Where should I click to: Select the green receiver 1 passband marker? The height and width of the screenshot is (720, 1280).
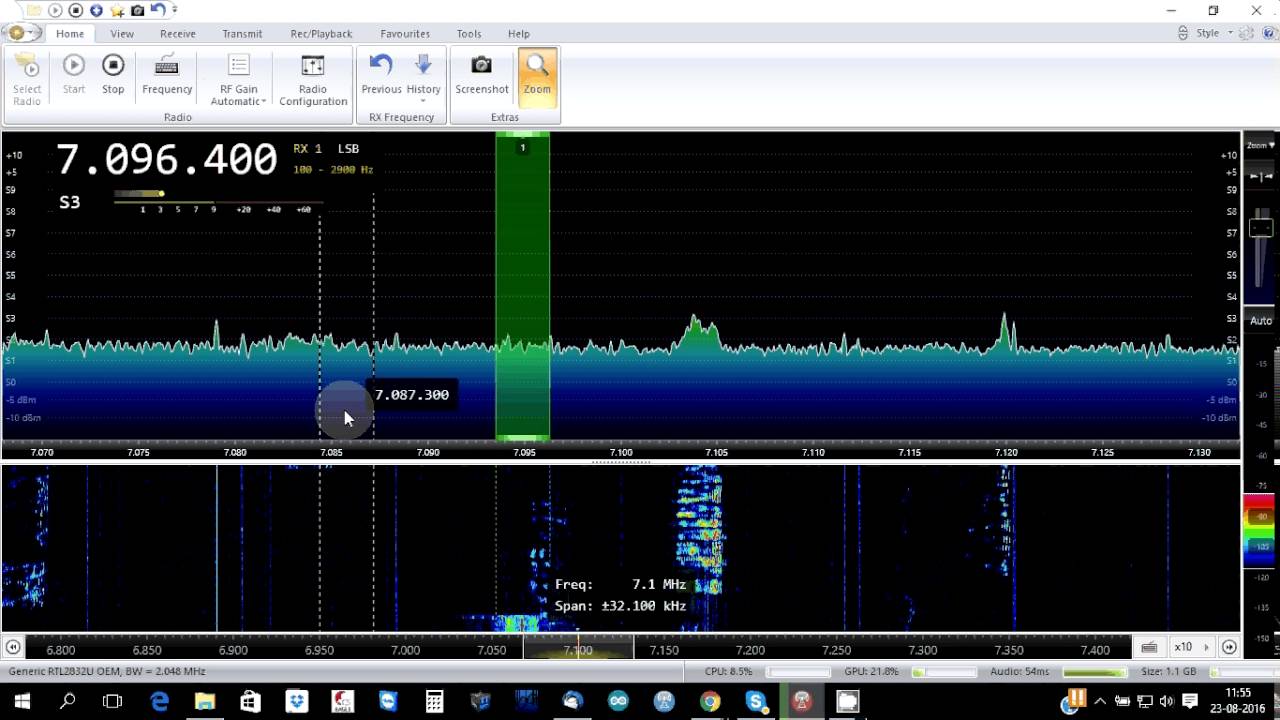tap(522, 287)
